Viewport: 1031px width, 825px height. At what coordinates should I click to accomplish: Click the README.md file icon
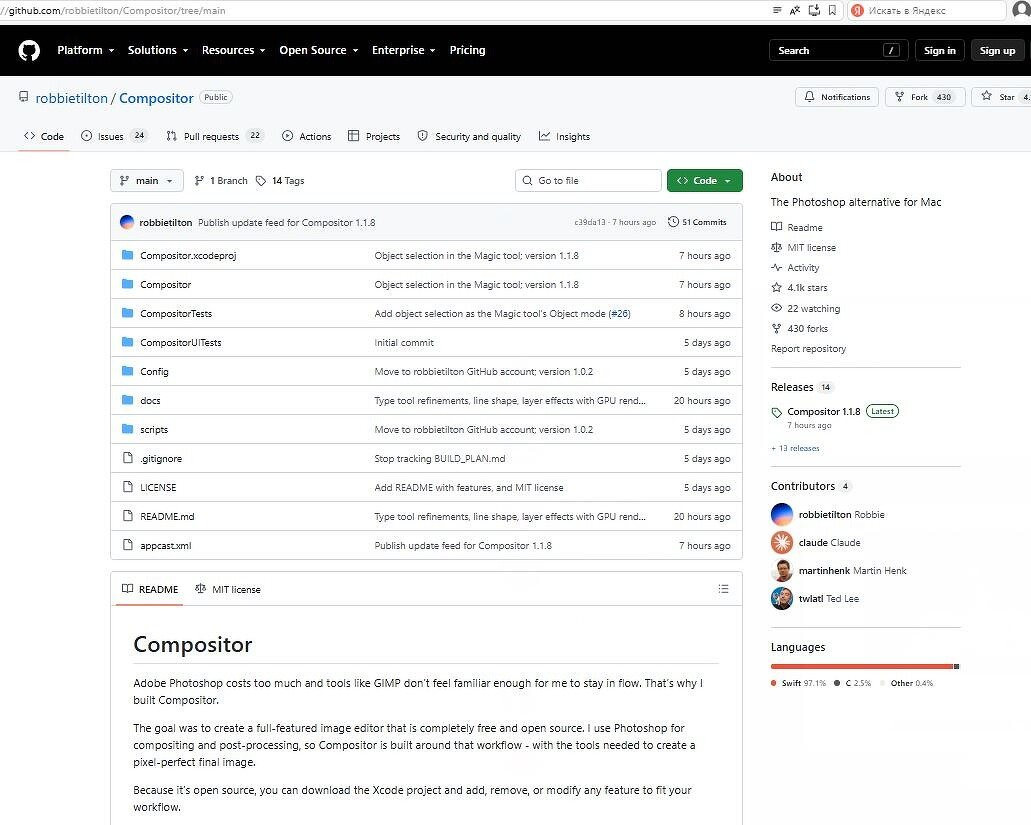tap(128, 515)
